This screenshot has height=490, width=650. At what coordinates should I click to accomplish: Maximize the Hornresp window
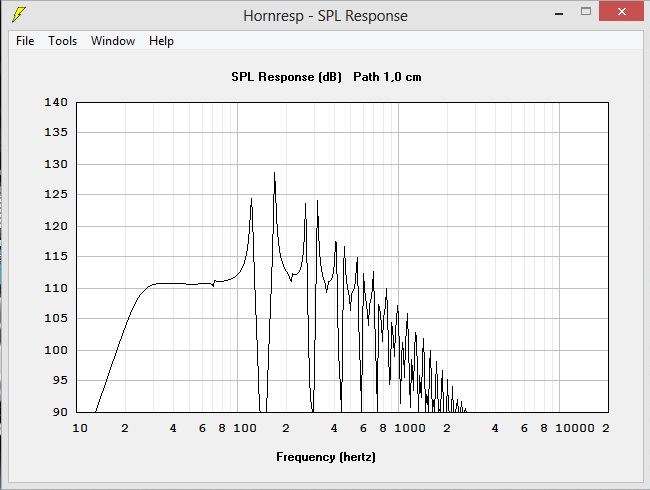586,12
